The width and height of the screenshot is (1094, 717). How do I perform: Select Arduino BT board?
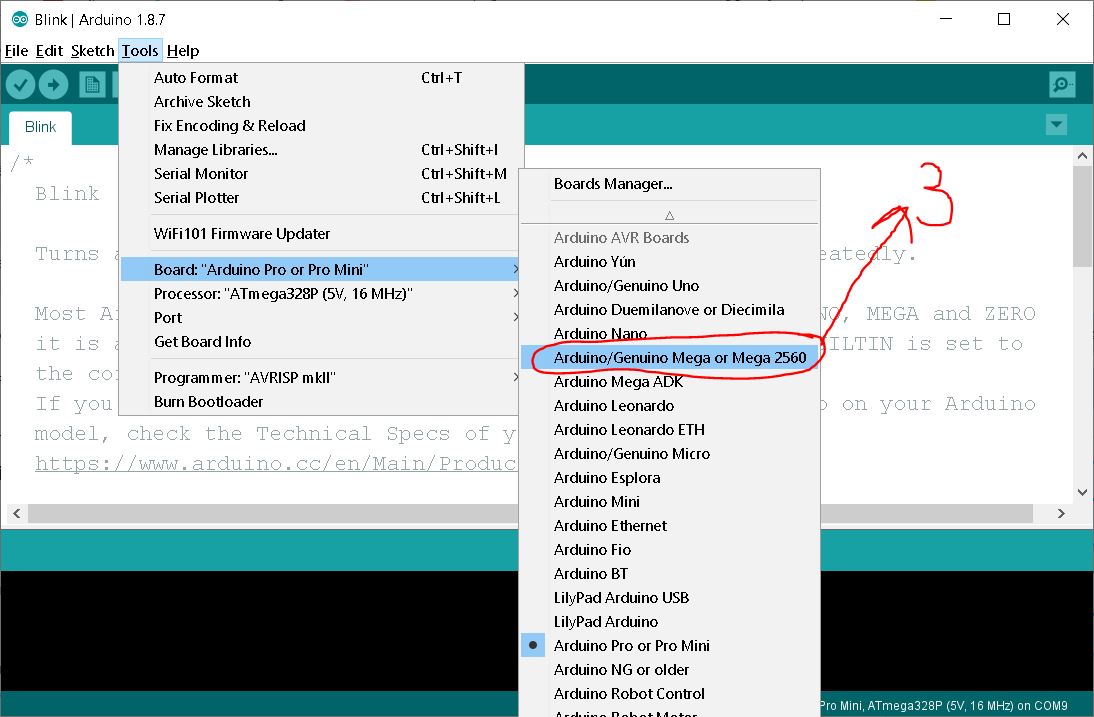coord(670,574)
